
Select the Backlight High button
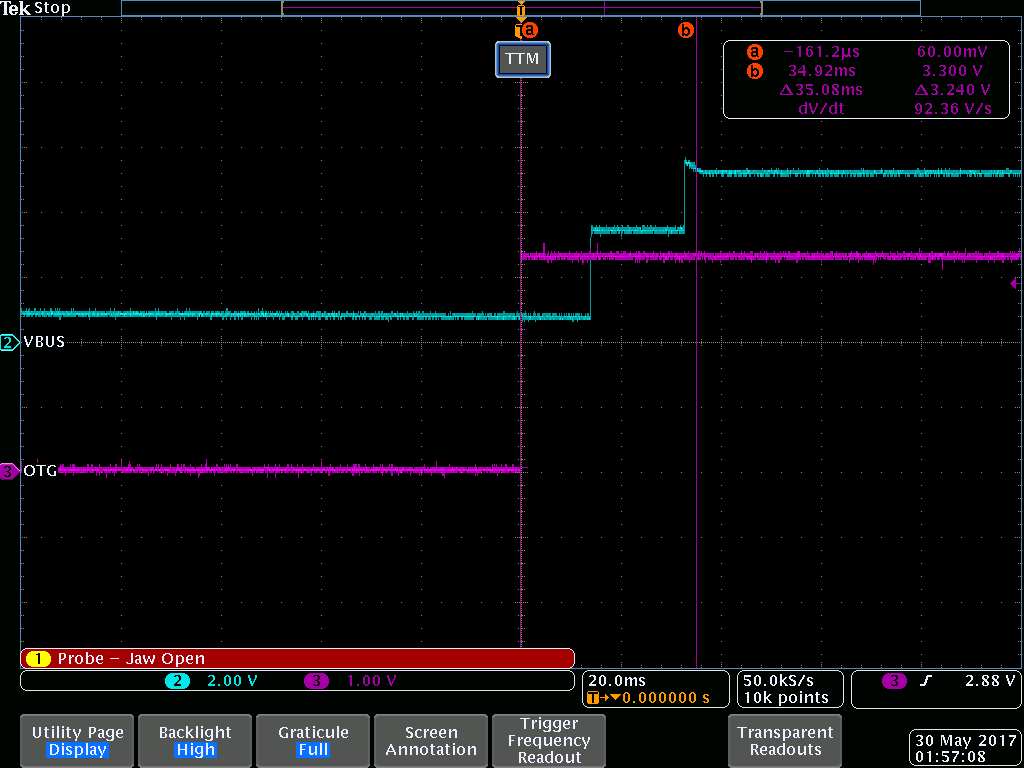pos(195,741)
